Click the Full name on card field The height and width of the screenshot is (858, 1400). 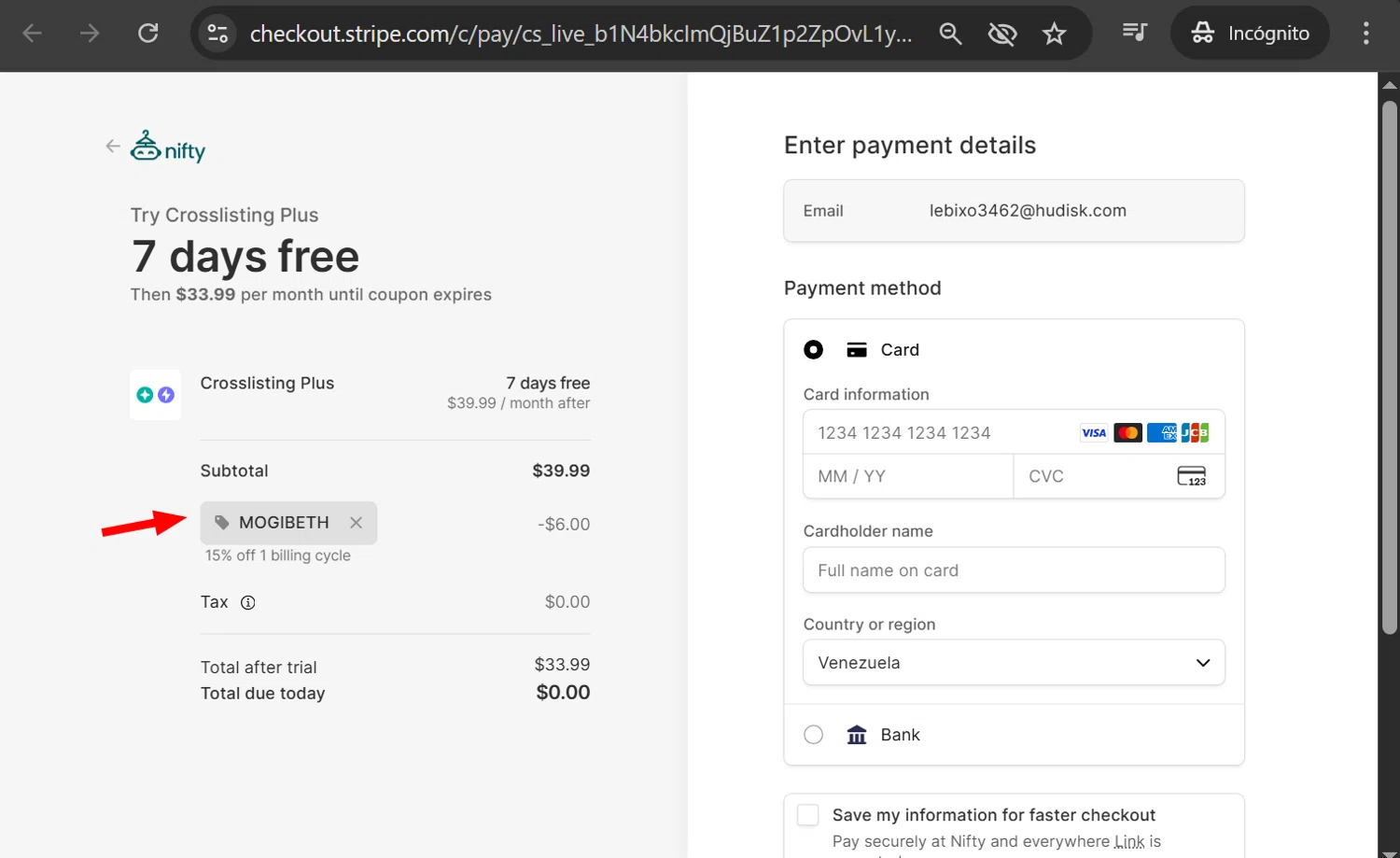pos(1014,570)
